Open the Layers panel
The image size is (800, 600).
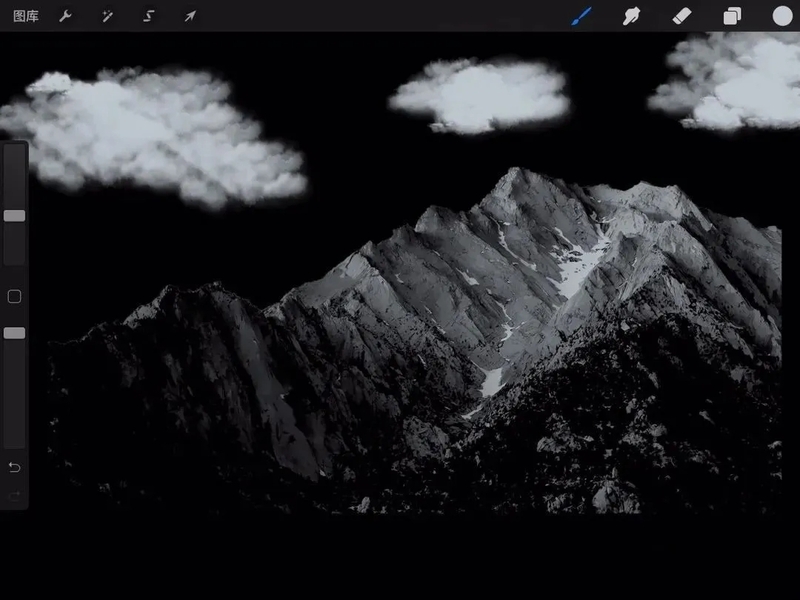[732, 16]
